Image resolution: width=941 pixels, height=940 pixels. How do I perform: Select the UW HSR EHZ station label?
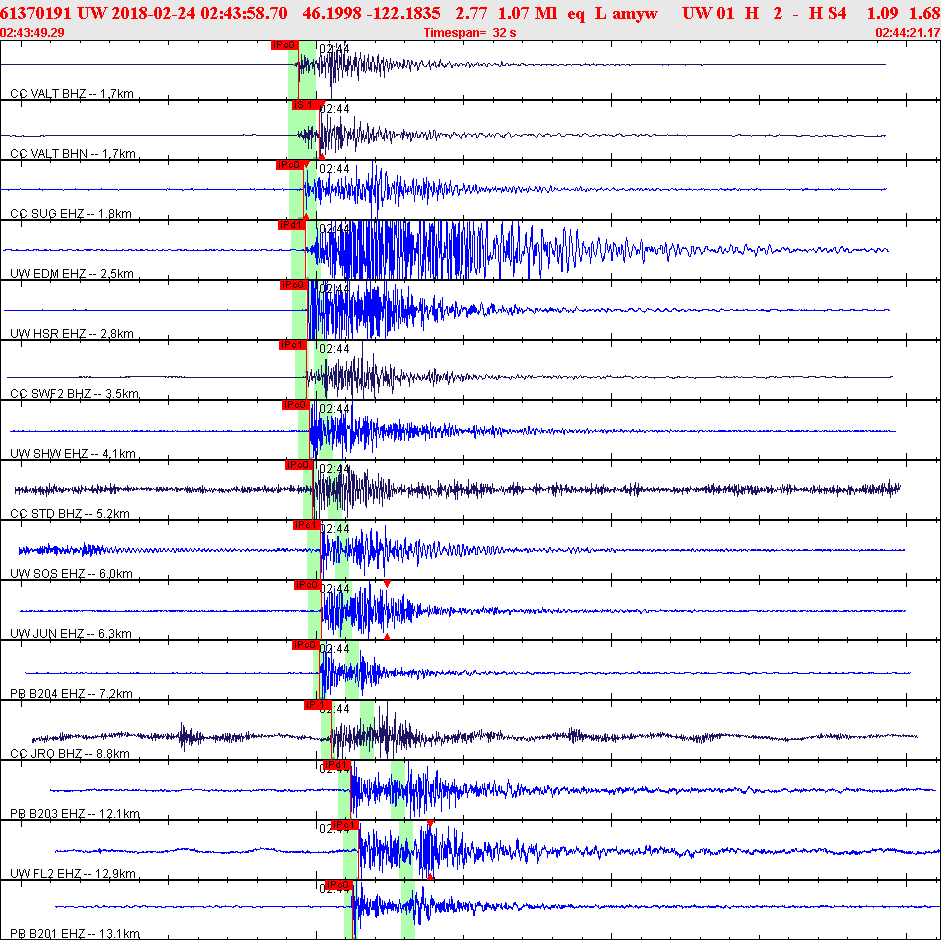pyautogui.click(x=72, y=334)
